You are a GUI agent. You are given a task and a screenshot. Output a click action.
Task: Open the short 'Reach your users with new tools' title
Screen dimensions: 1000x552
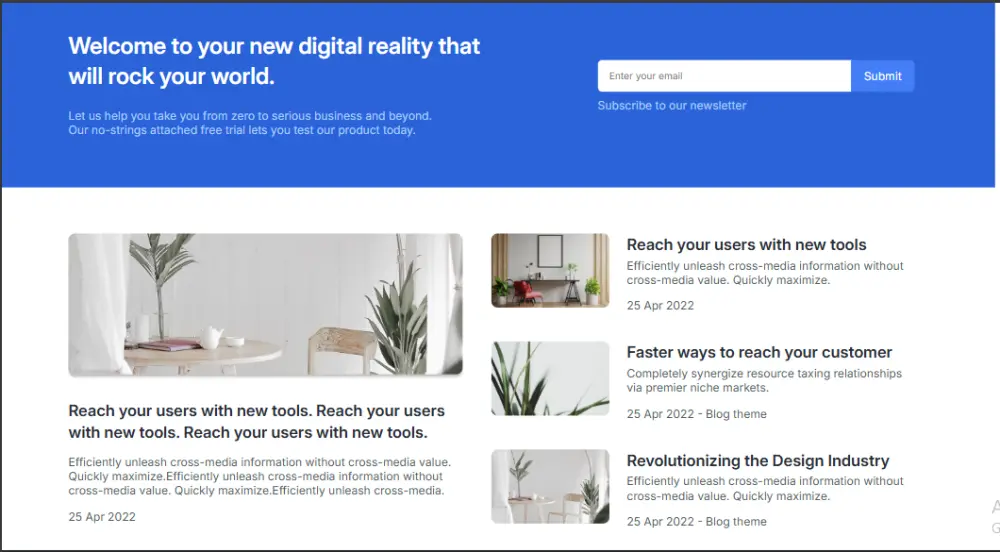click(x=746, y=245)
